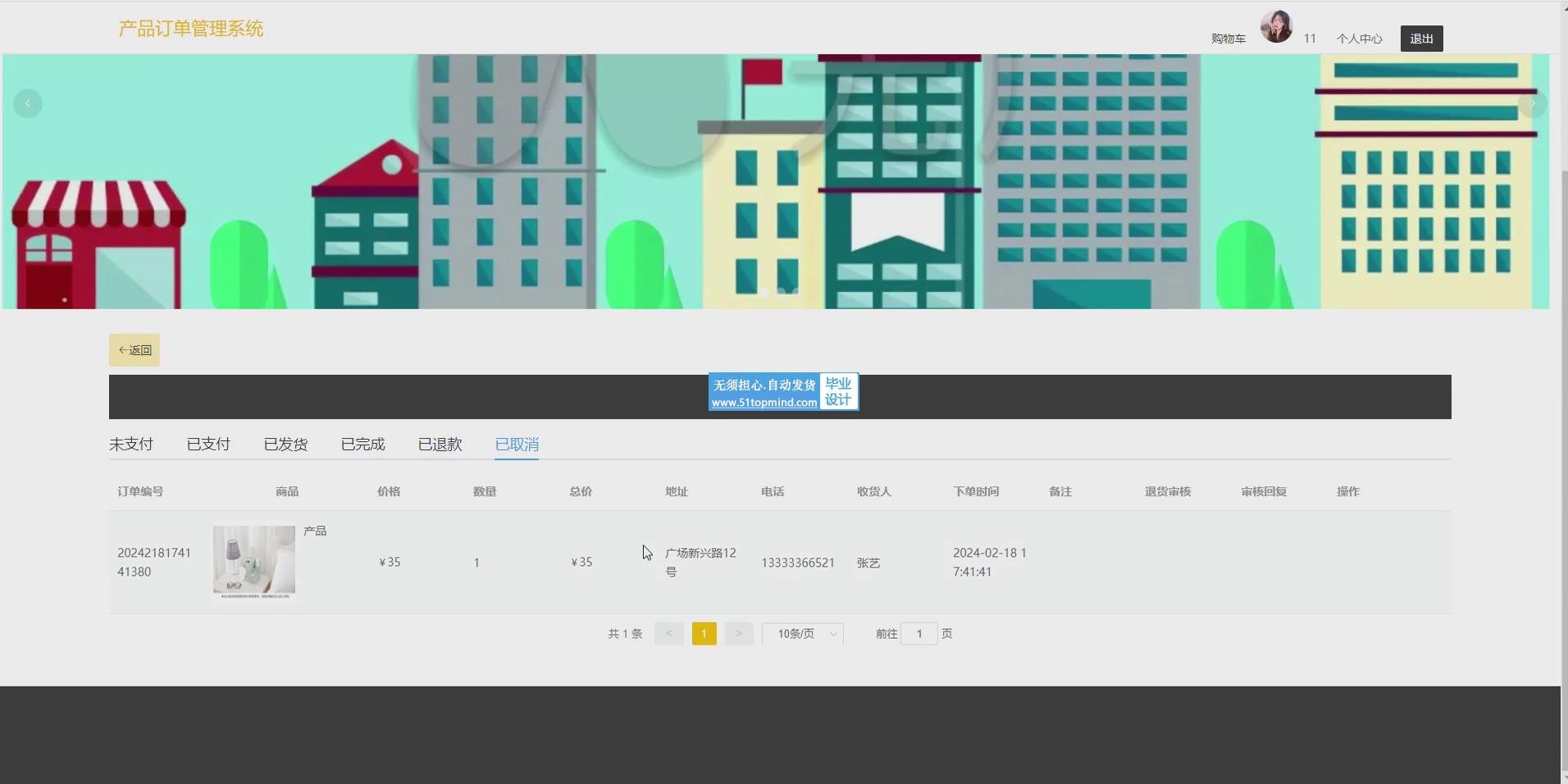
Task: Click the 电话 column header
Action: tap(773, 491)
